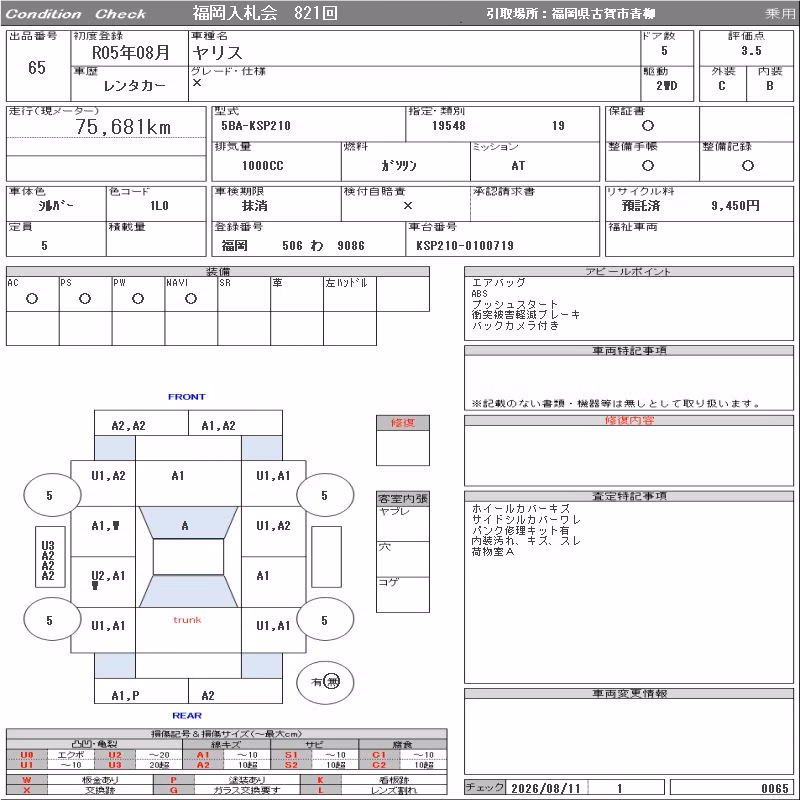Click the 'W 板金あり' legend entry

click(x=80, y=780)
